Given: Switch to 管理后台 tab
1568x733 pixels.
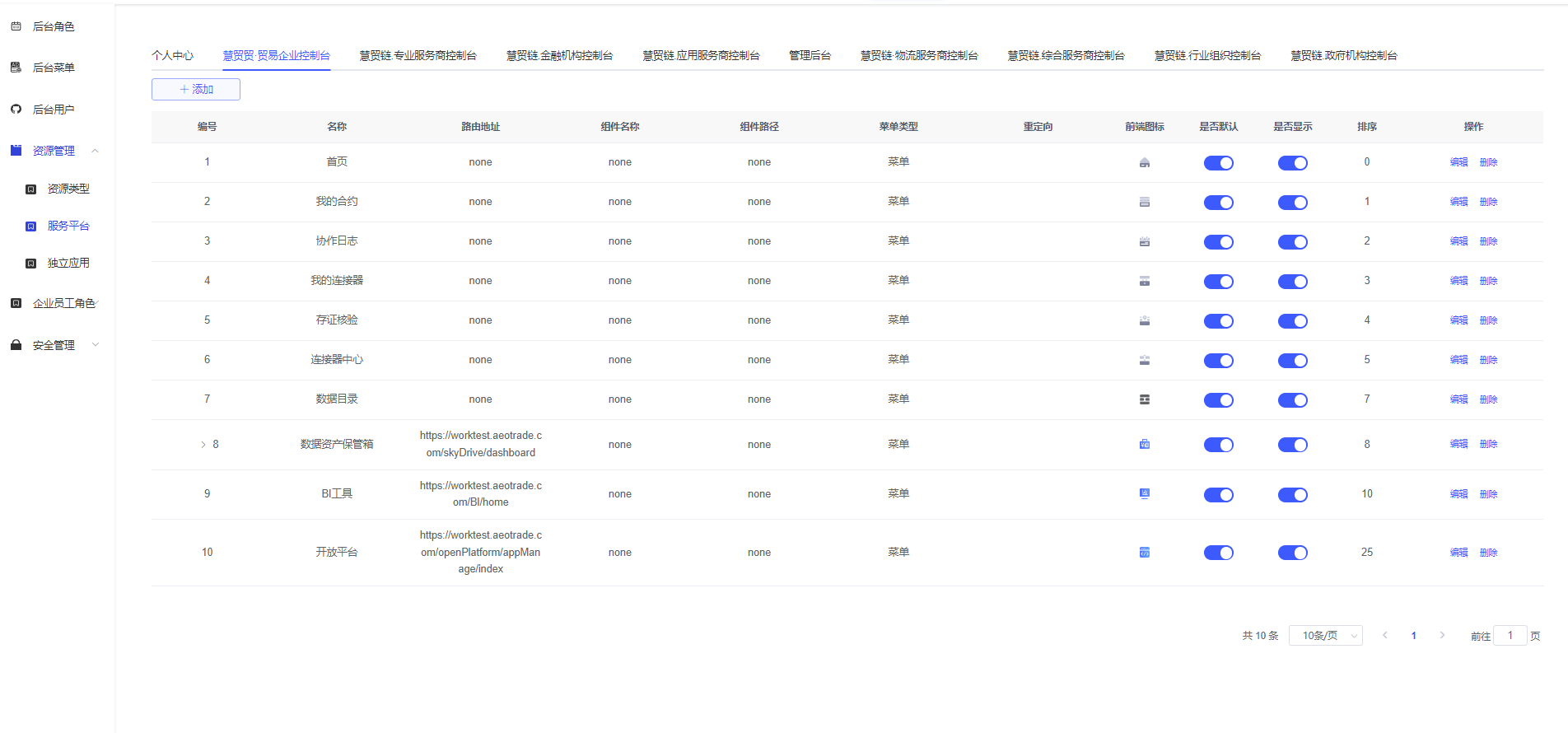Looking at the screenshot, I should (x=810, y=56).
